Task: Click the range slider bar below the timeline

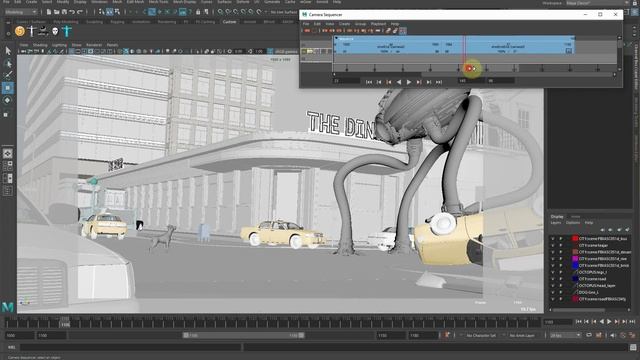Action: click(243, 336)
